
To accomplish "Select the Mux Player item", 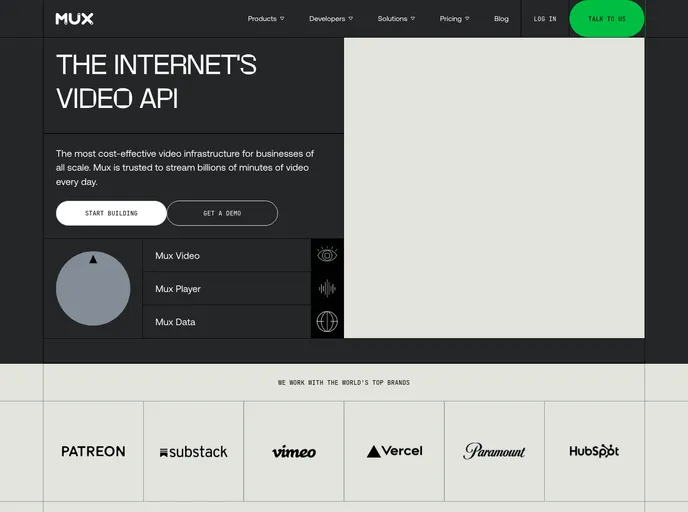I will pyautogui.click(x=227, y=289).
